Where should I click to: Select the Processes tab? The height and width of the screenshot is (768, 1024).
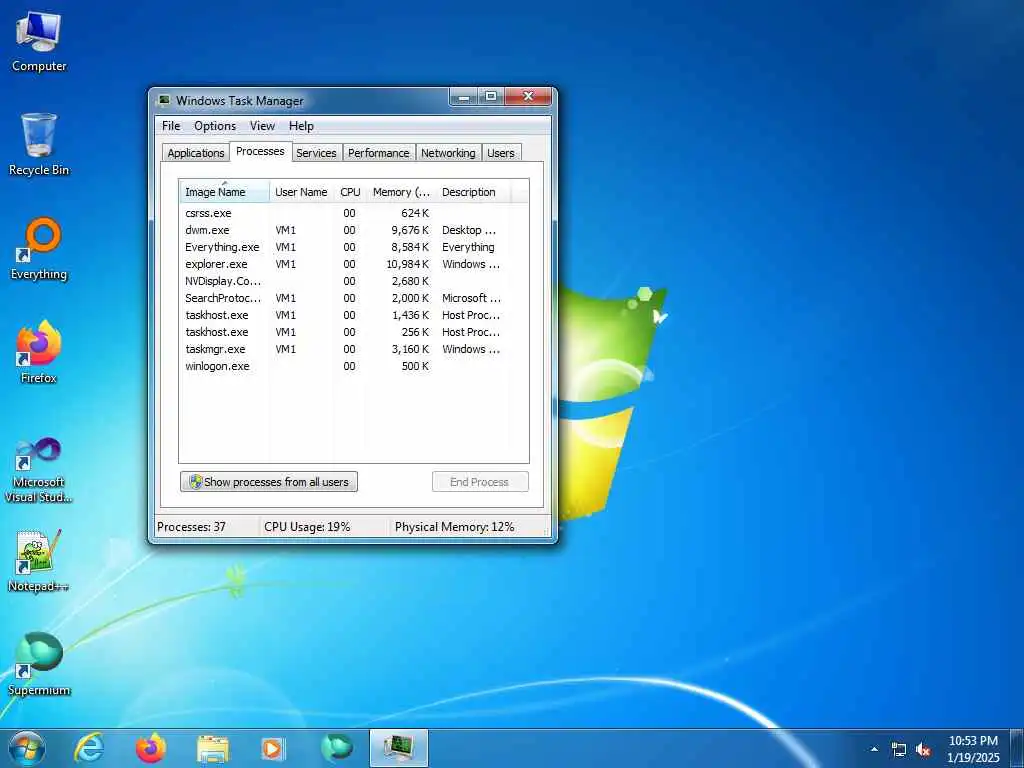click(x=260, y=151)
